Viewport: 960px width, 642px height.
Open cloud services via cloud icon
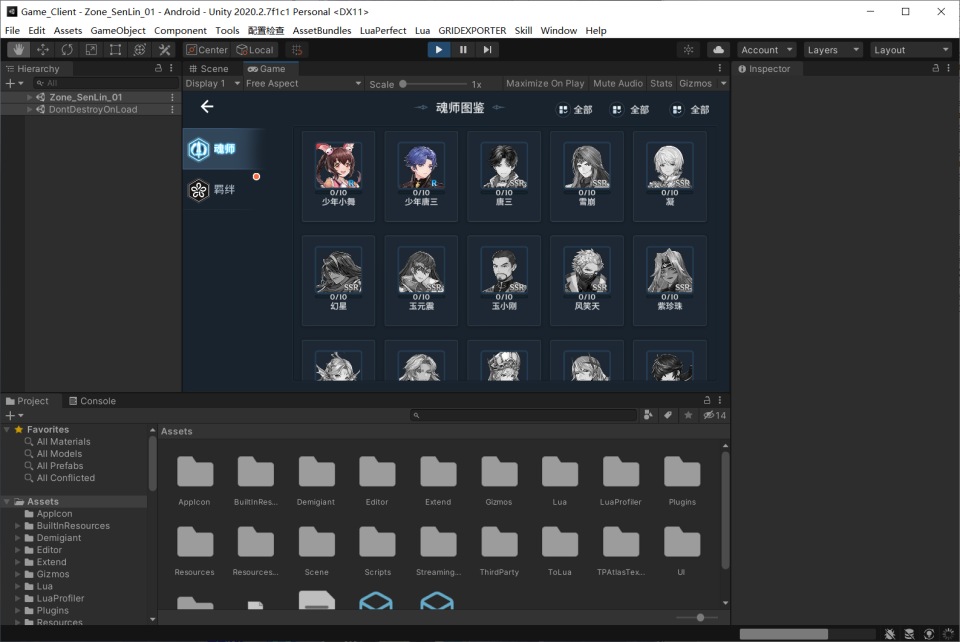[x=718, y=50]
